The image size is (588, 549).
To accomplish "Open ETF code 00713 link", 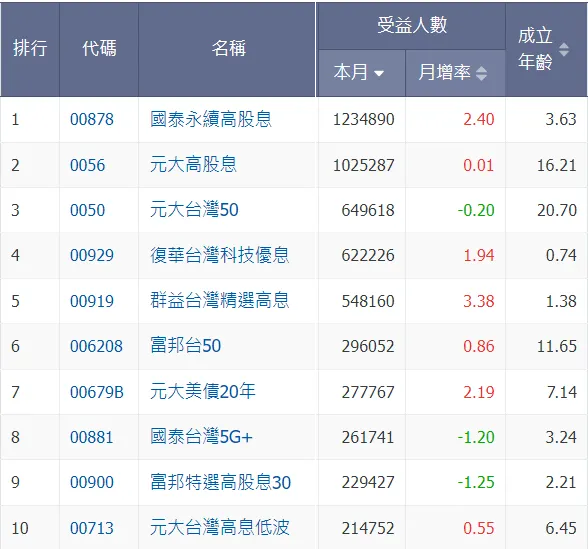I will coord(92,529).
